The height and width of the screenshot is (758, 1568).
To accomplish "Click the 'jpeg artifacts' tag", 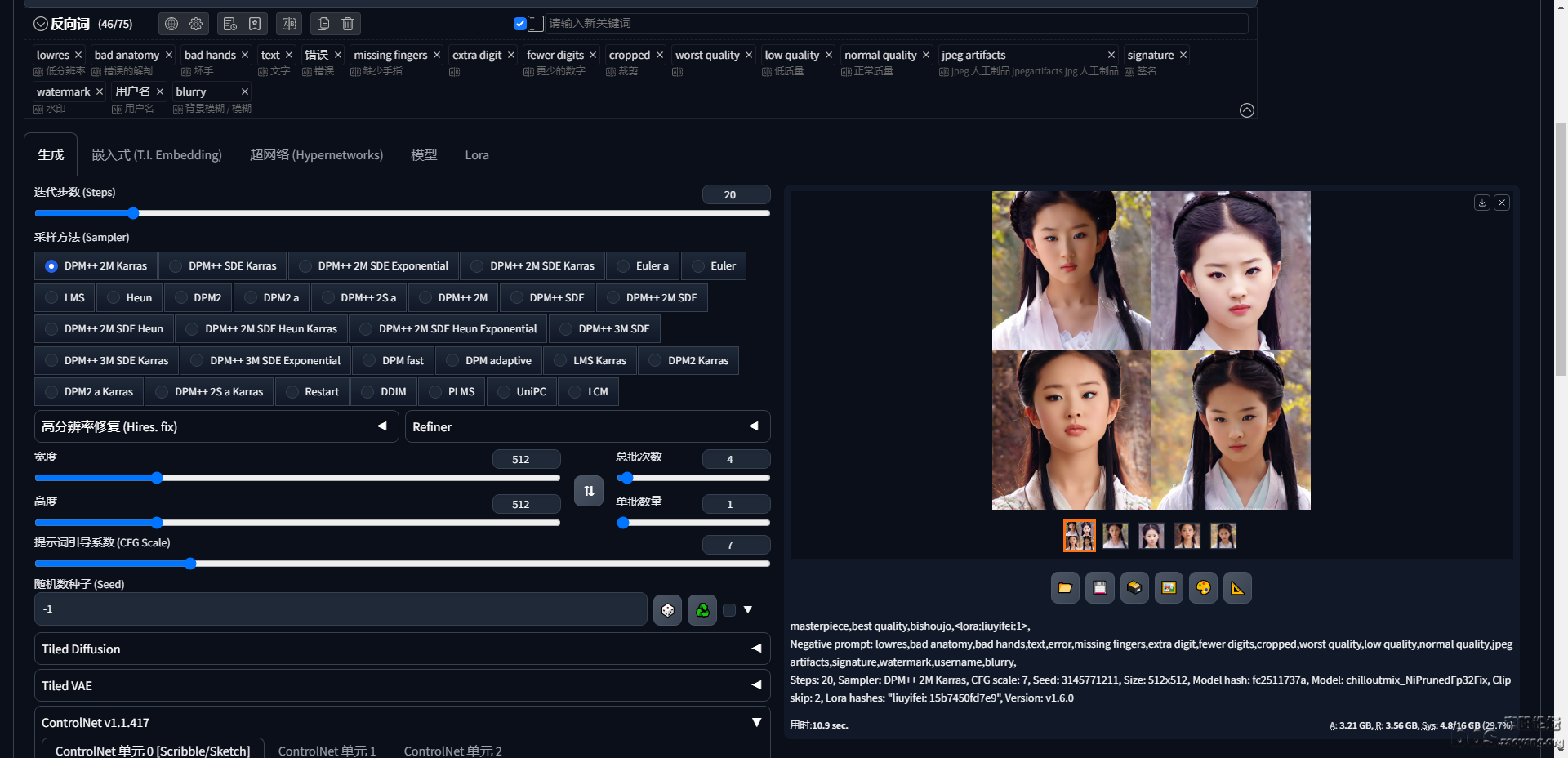I will point(973,55).
